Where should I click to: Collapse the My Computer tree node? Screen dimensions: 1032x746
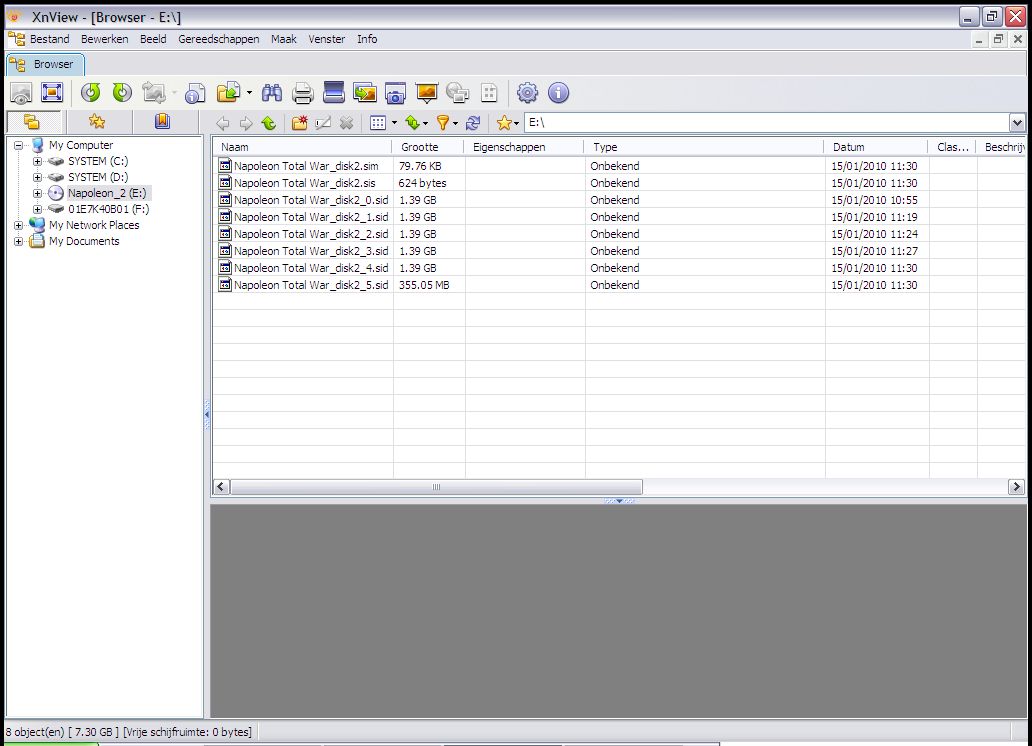pos(18,146)
